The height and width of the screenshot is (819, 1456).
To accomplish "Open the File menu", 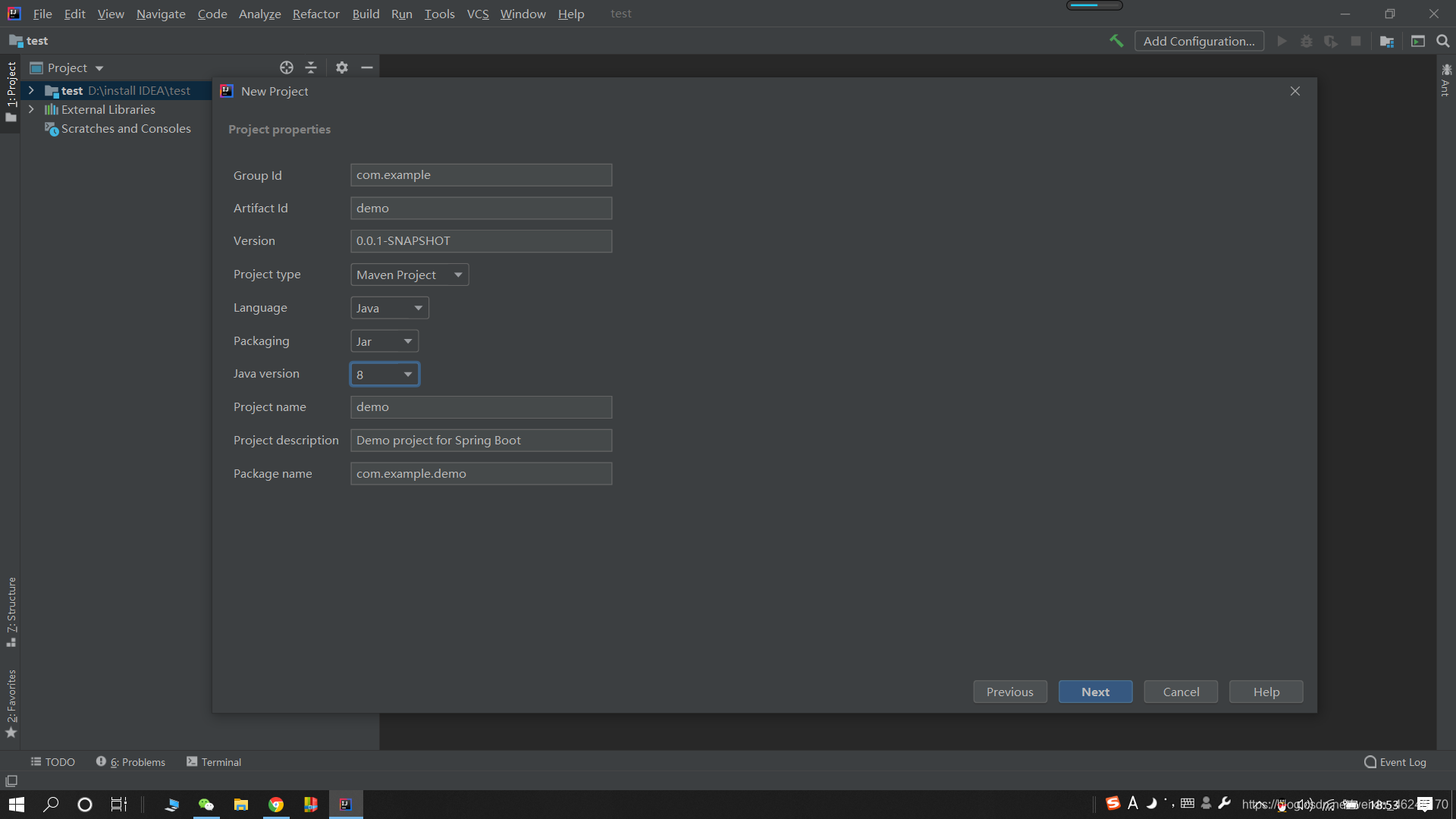I will (42, 14).
